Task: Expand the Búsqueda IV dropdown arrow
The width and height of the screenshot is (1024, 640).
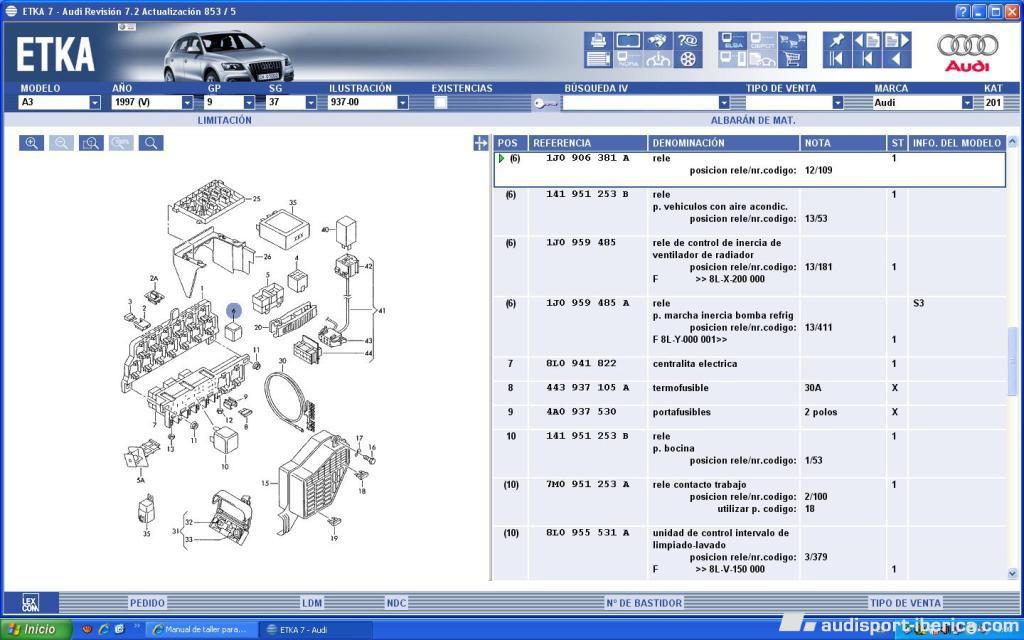Action: [x=724, y=103]
